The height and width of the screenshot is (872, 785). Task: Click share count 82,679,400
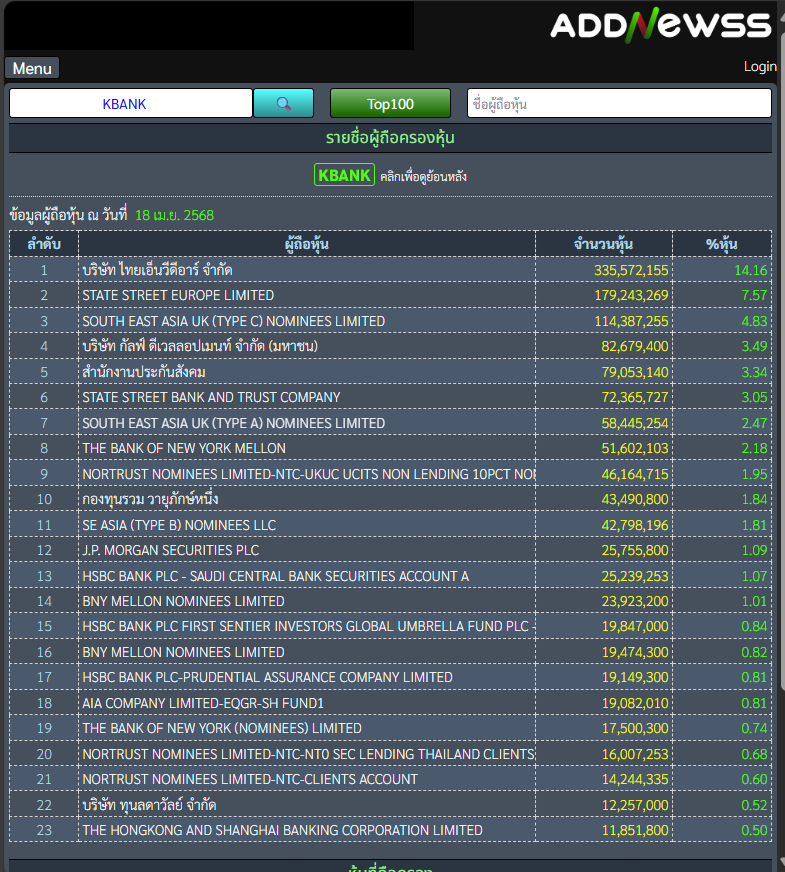click(x=634, y=346)
